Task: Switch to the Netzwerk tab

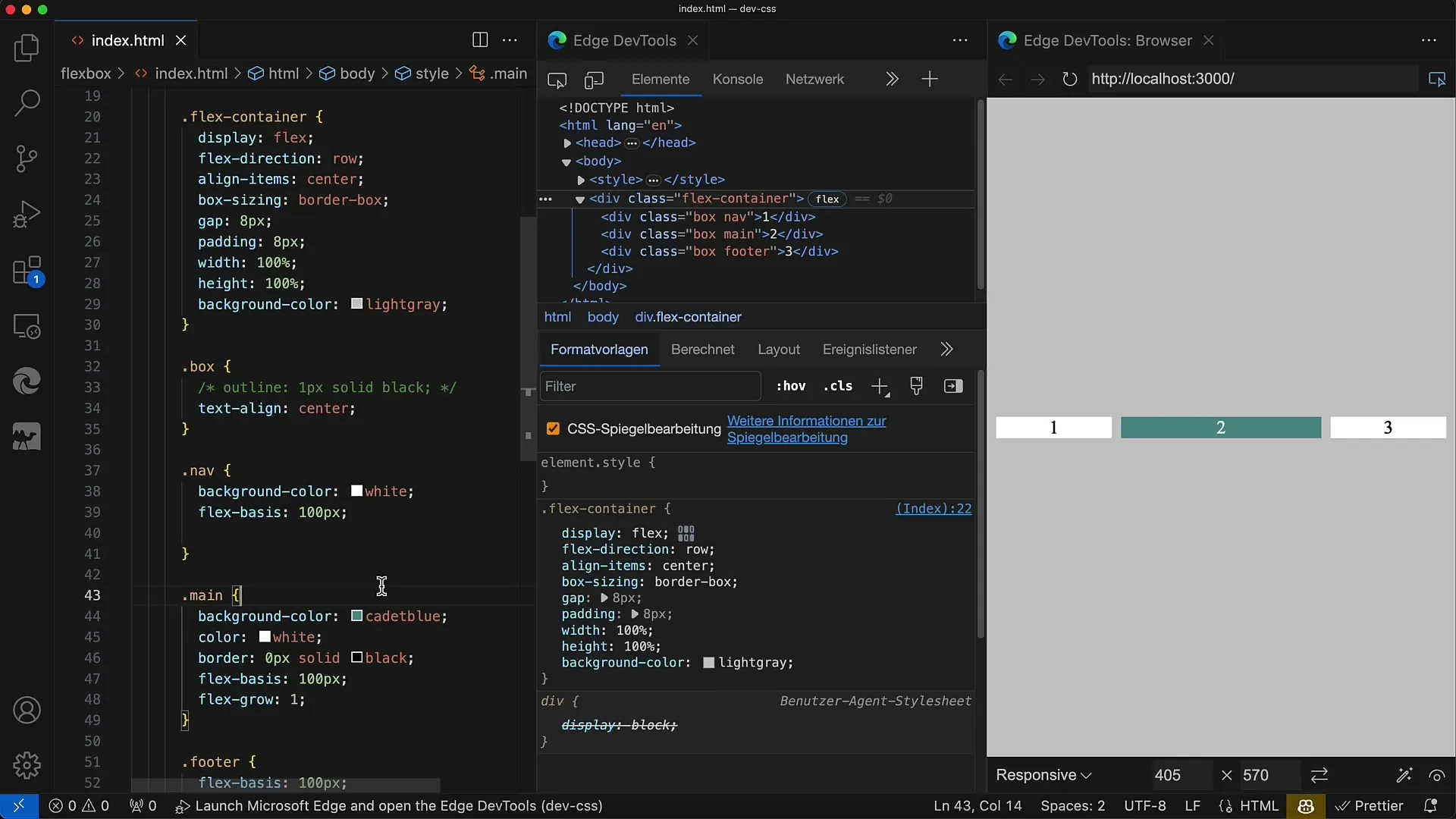Action: pos(814,79)
